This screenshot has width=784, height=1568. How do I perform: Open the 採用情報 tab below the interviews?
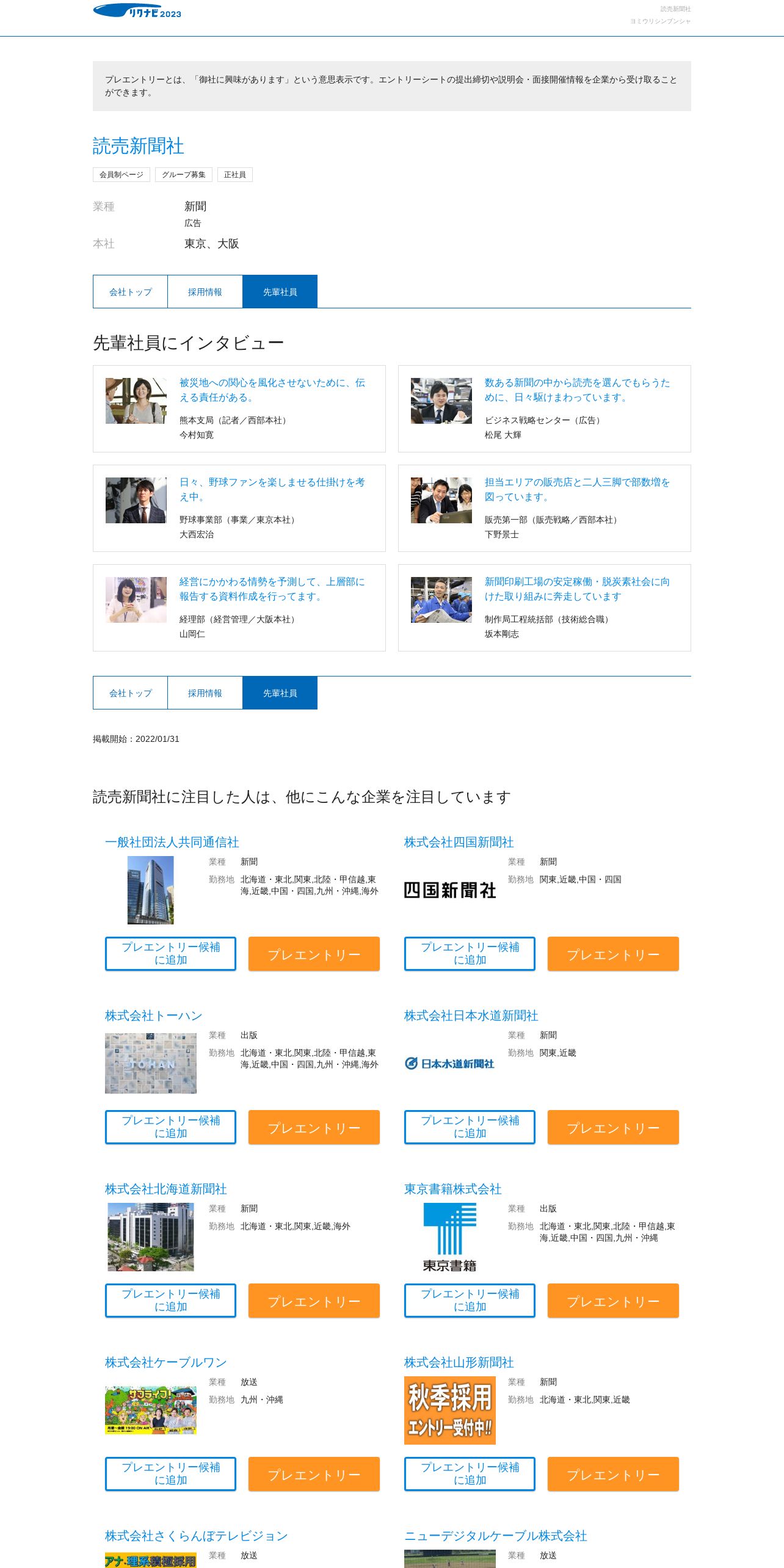pos(205,693)
